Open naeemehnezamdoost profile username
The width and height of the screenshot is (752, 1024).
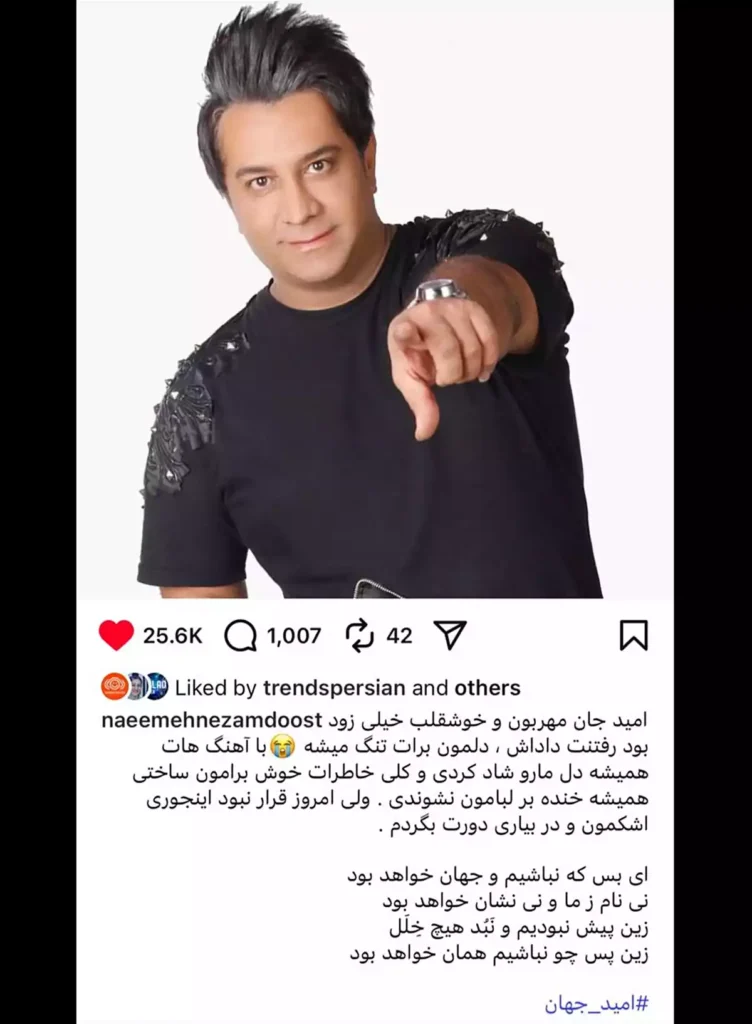(x=212, y=720)
